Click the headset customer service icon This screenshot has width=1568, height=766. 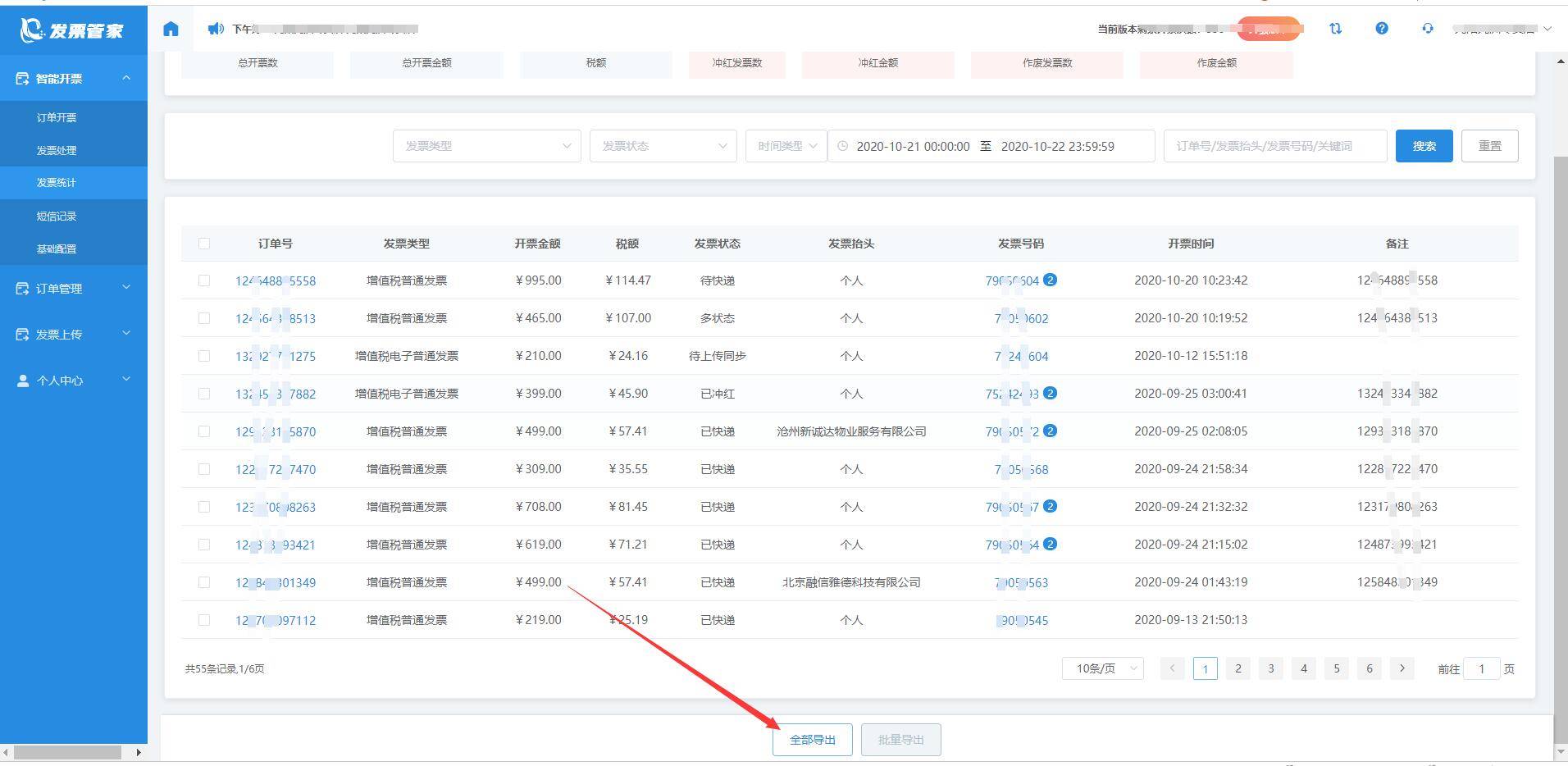coord(1428,29)
